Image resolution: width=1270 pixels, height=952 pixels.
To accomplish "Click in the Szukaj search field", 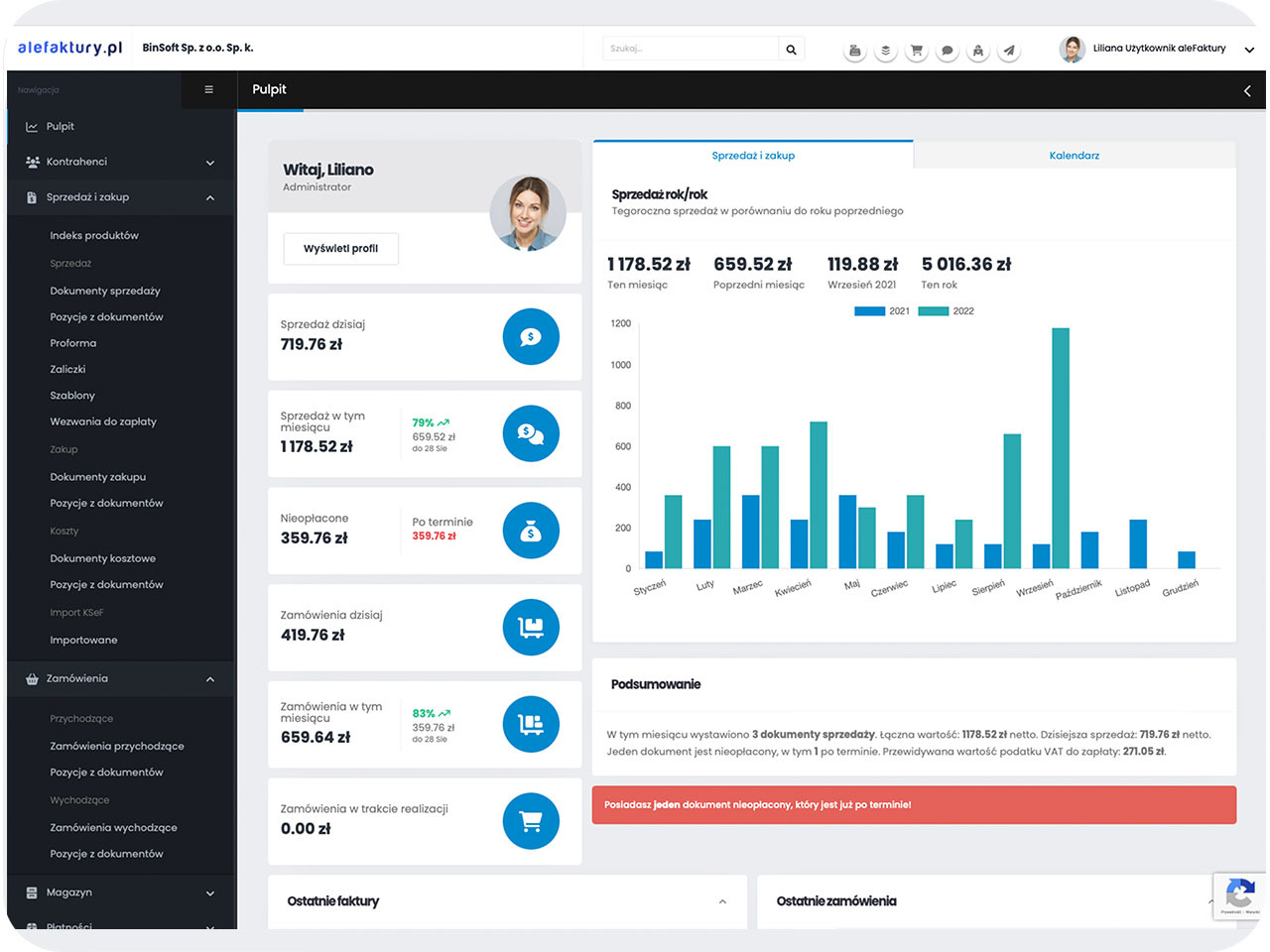I will [x=691, y=49].
